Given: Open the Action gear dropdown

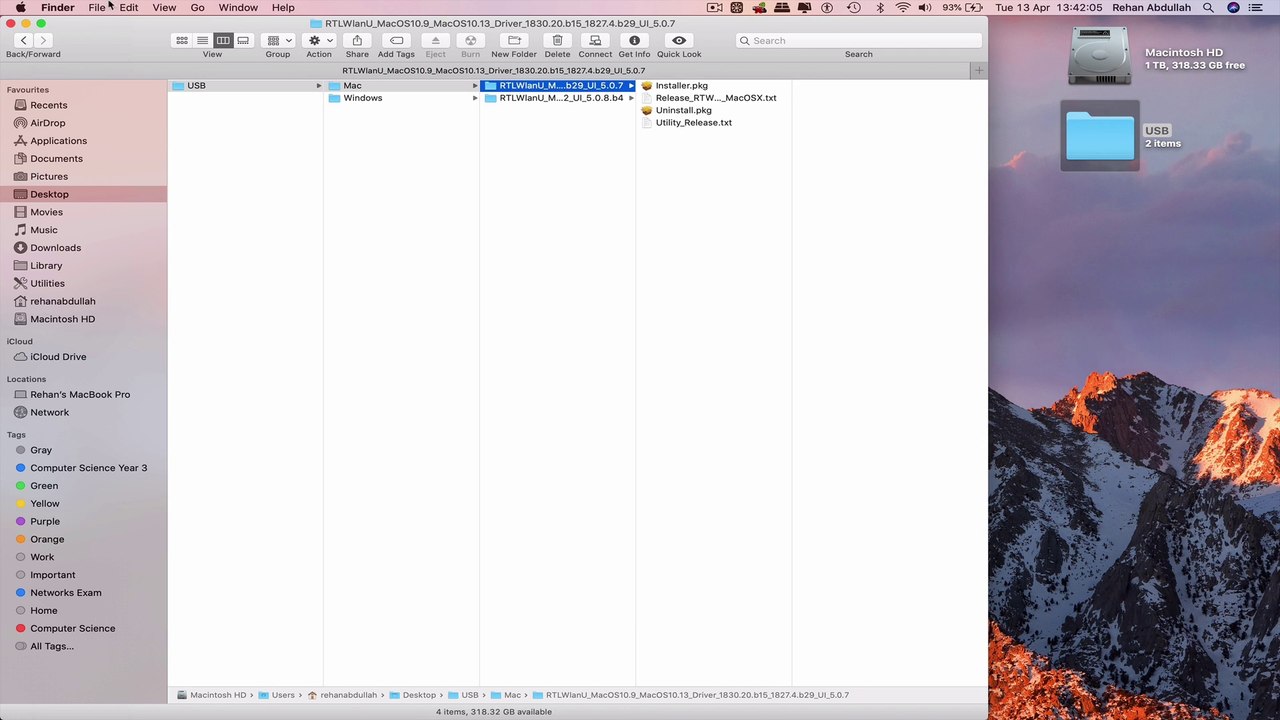Looking at the screenshot, I should click(319, 41).
